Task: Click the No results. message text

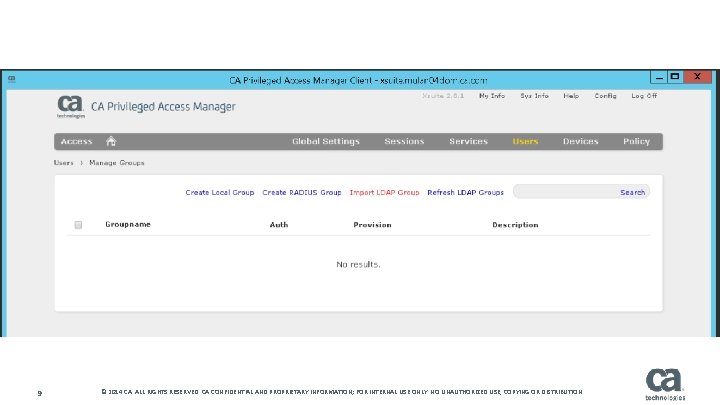Action: pos(358,264)
